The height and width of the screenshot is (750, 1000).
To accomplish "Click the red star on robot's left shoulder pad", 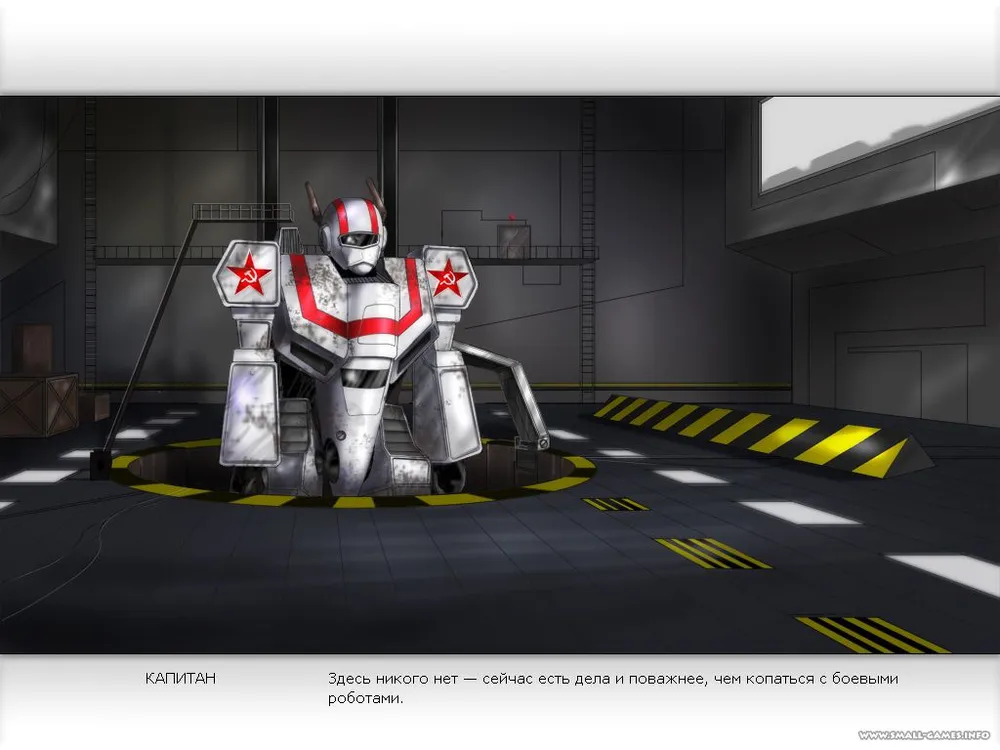I will (x=247, y=274).
